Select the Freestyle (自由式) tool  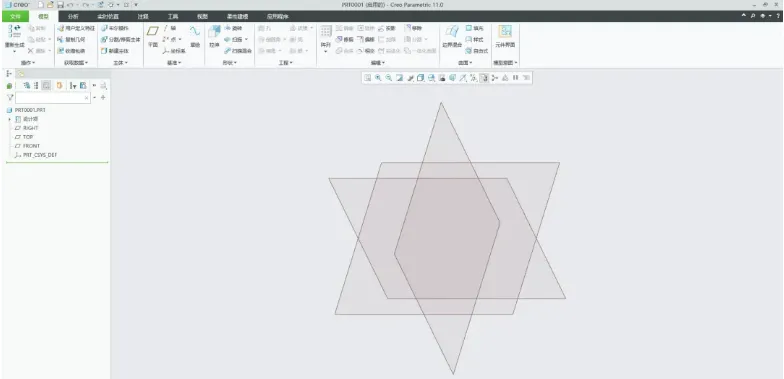pyautogui.click(x=476, y=50)
